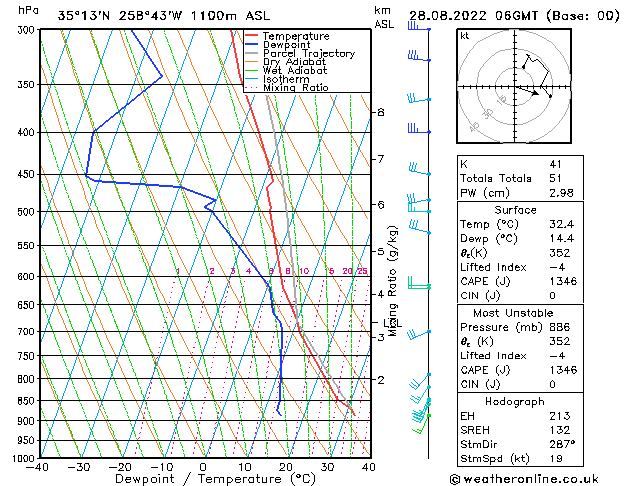Click the surface Temp value 32.4
The image size is (629, 486).
pyautogui.click(x=561, y=224)
